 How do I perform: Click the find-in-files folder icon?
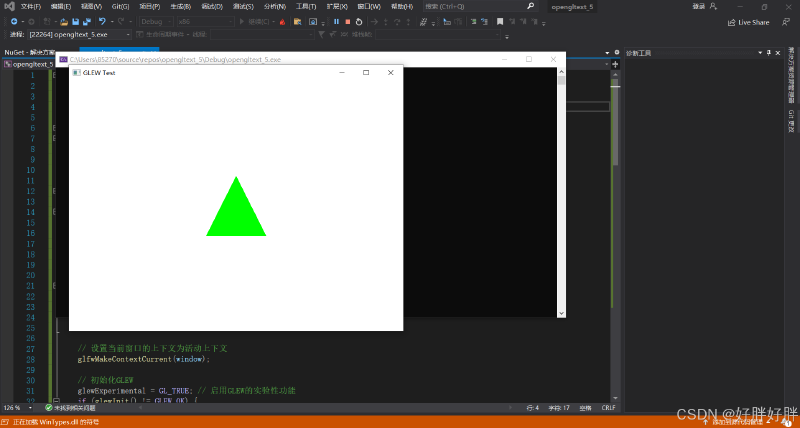click(x=297, y=22)
